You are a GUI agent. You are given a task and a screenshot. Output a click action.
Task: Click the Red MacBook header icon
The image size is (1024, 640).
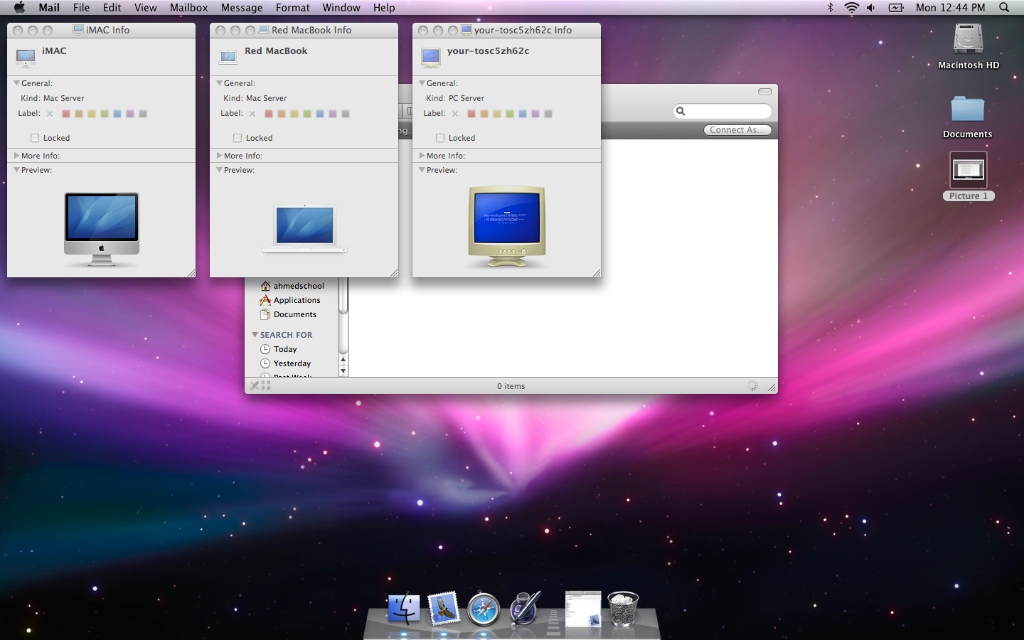tap(228, 57)
